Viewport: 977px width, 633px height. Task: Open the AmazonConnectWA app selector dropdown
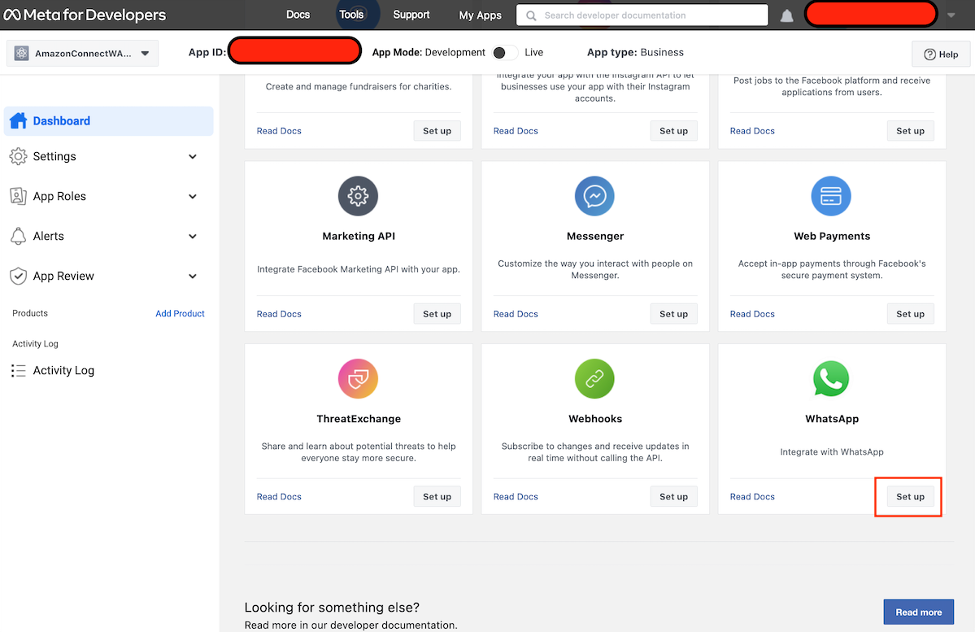tap(82, 53)
